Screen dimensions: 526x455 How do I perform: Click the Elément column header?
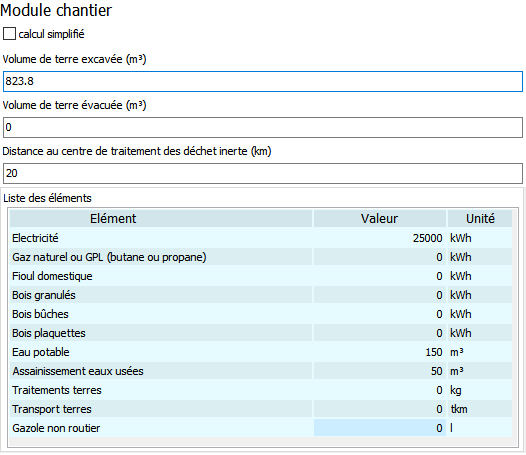tap(161, 218)
